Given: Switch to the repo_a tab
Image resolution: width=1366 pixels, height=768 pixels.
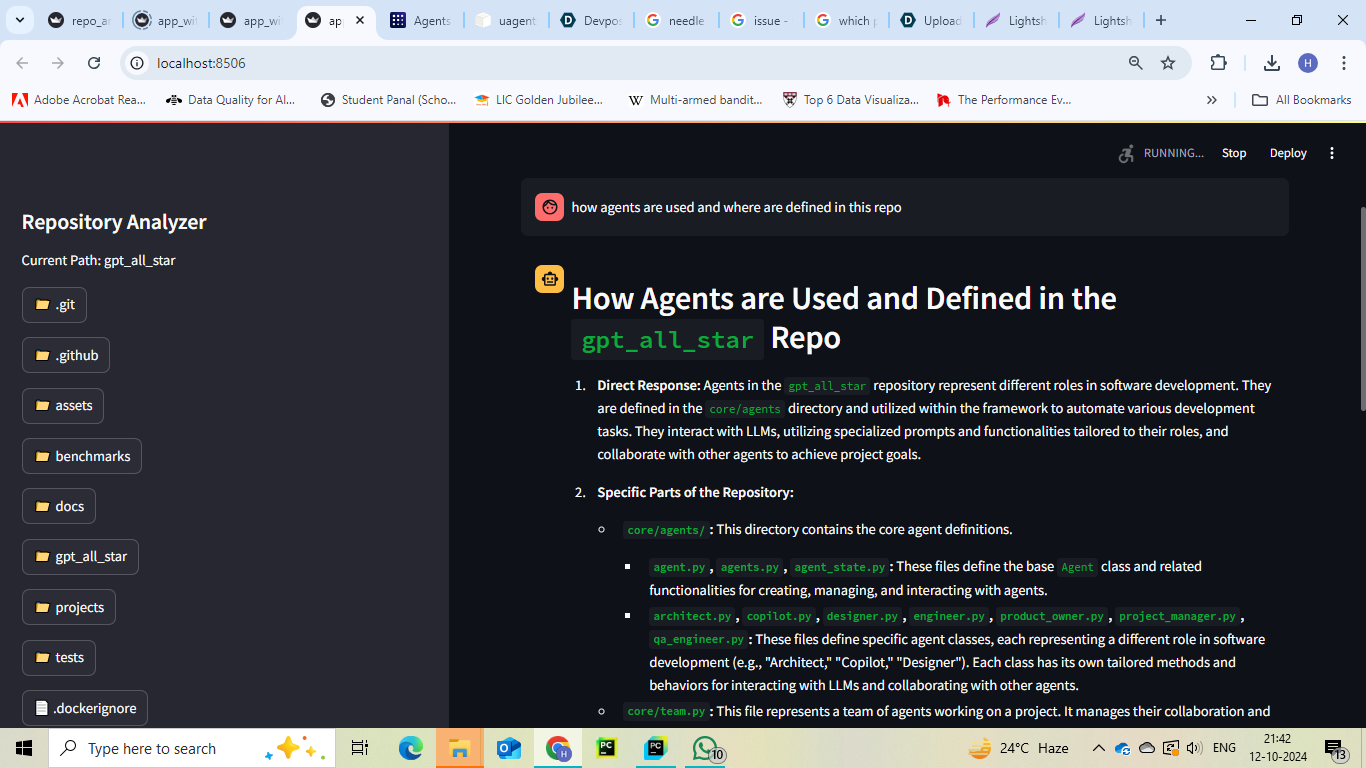Looking at the screenshot, I should 81,20.
